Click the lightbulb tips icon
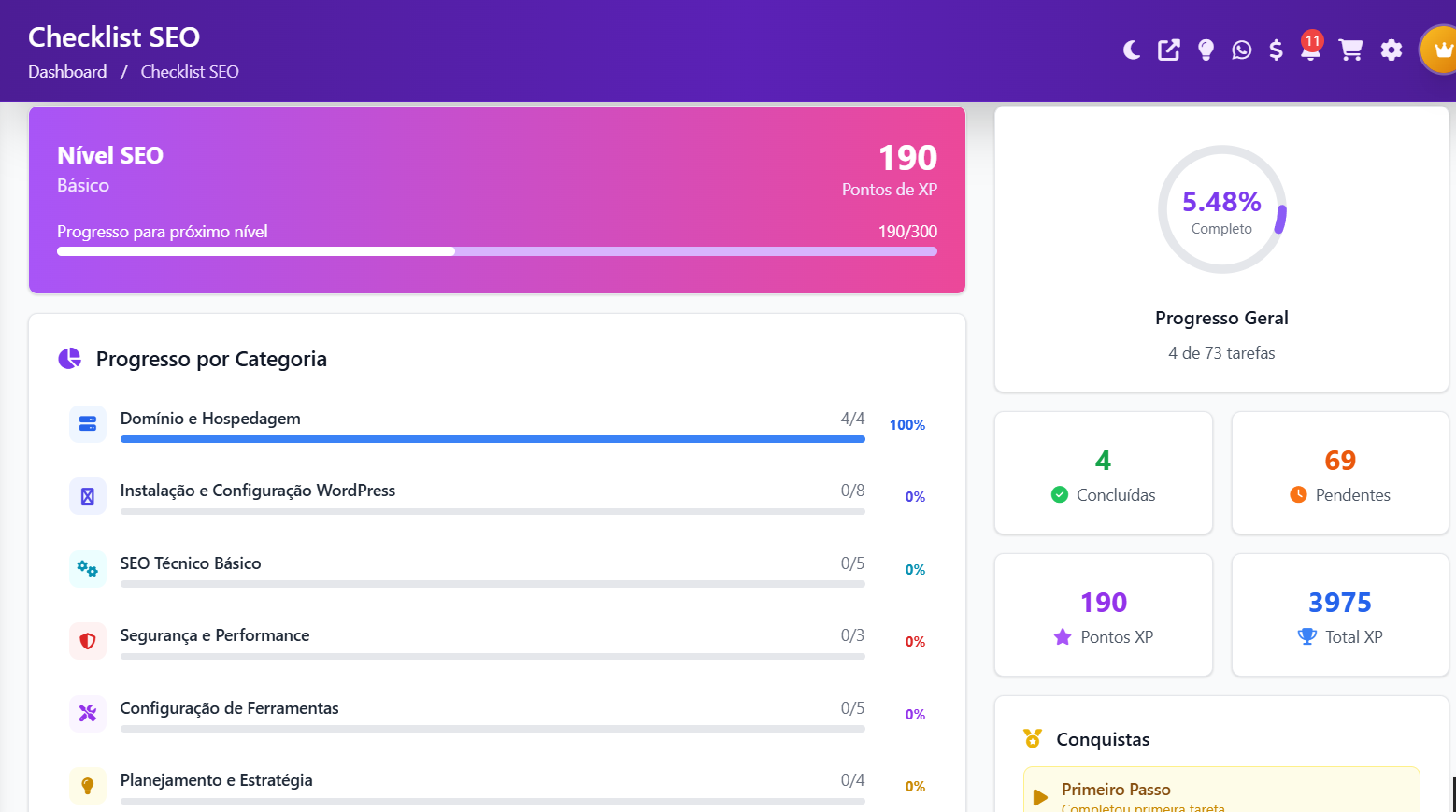This screenshot has width=1456, height=812. coord(1205,50)
